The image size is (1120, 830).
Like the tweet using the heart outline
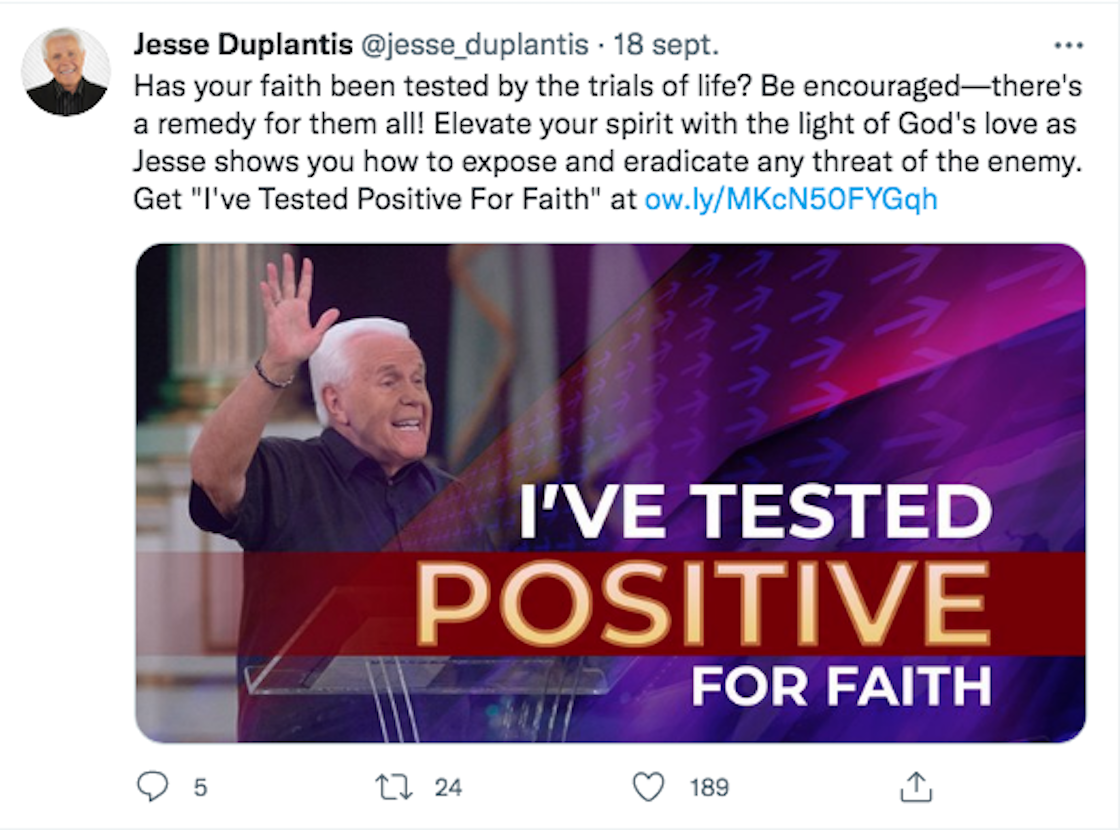(x=650, y=788)
